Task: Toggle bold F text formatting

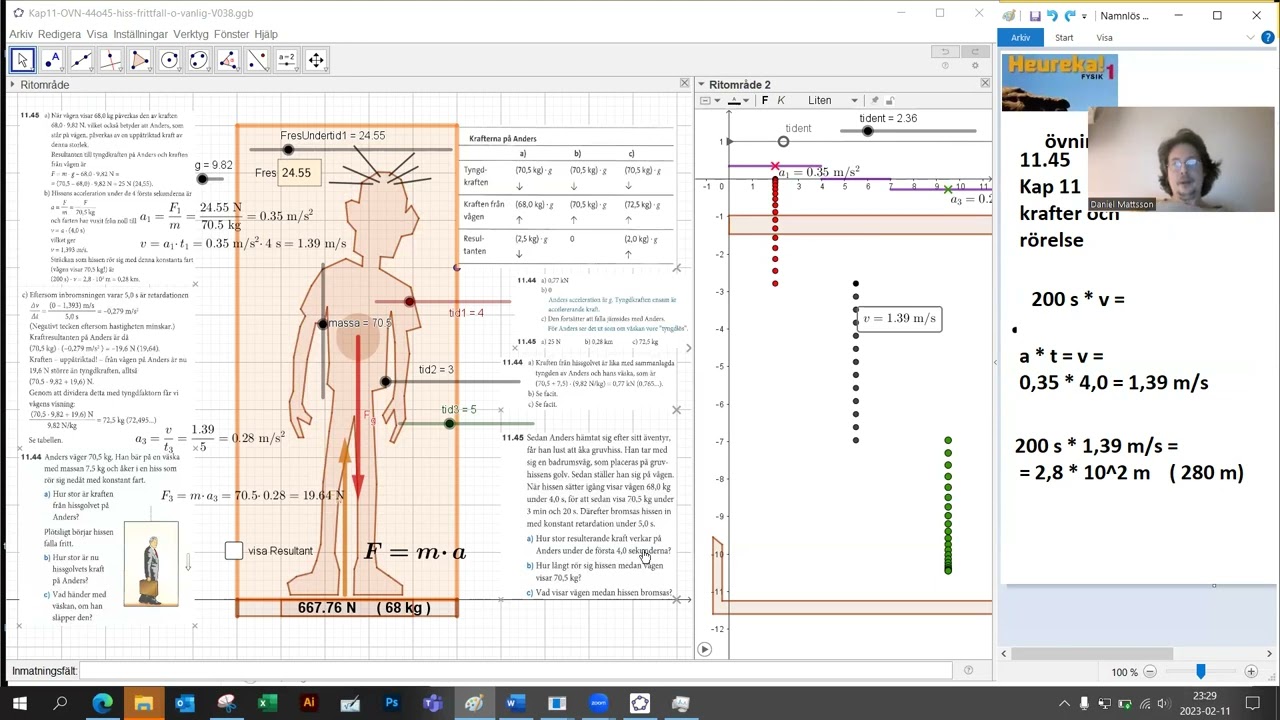Action: [765, 100]
